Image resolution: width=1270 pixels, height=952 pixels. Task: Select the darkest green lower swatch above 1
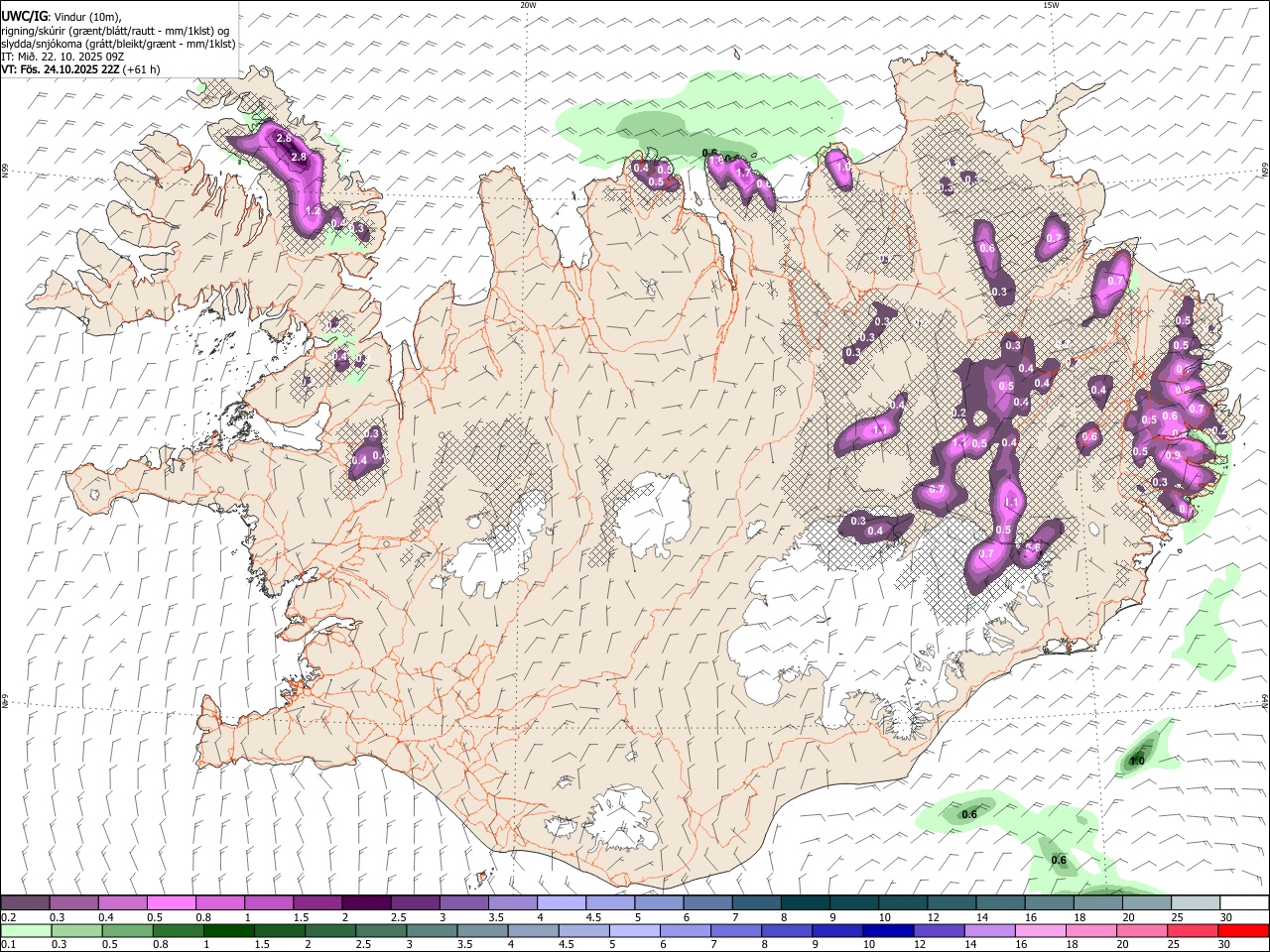tap(227, 930)
